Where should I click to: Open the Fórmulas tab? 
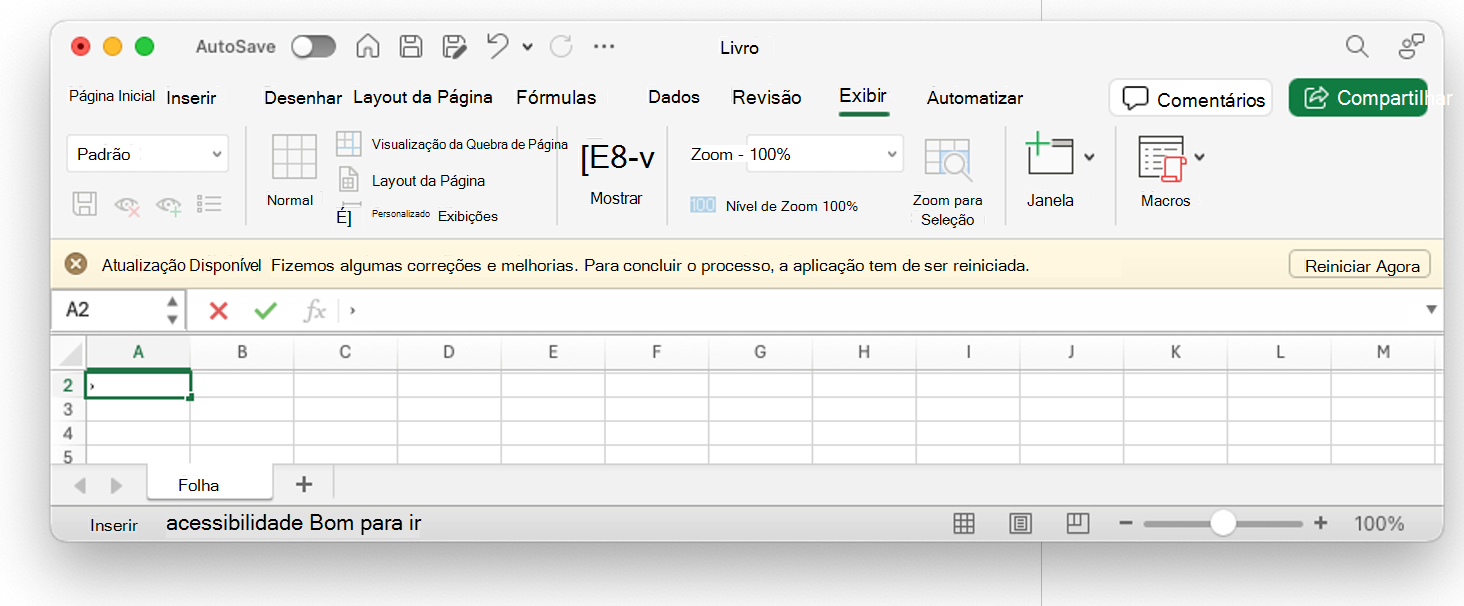556,97
